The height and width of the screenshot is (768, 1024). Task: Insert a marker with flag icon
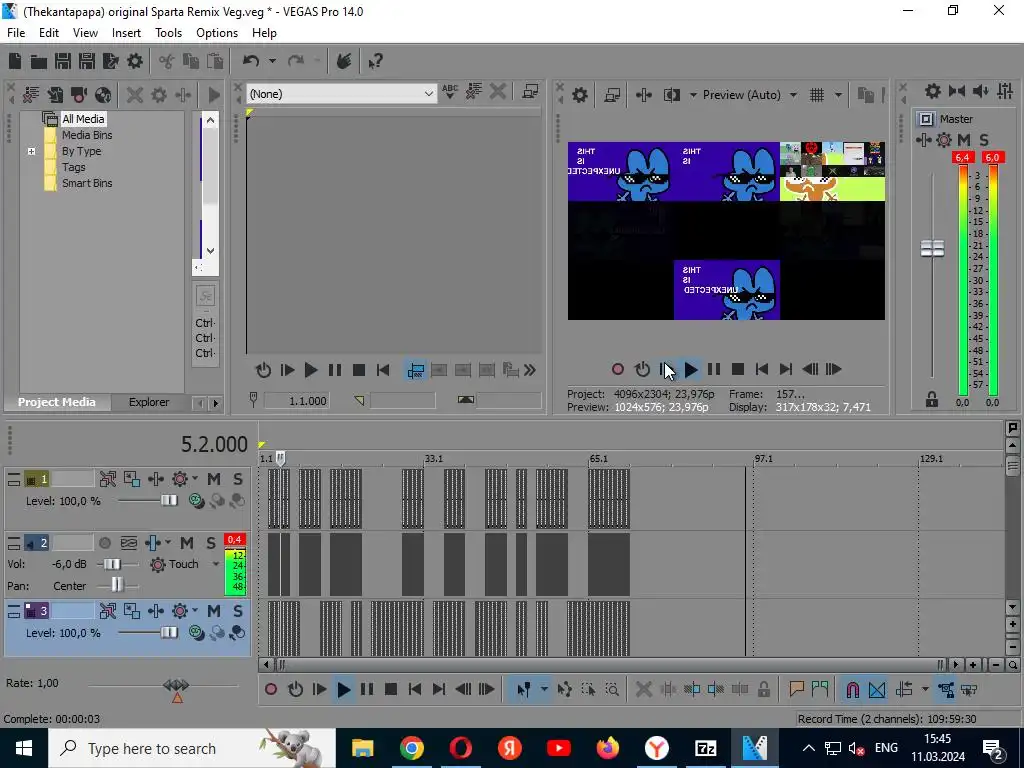point(796,689)
